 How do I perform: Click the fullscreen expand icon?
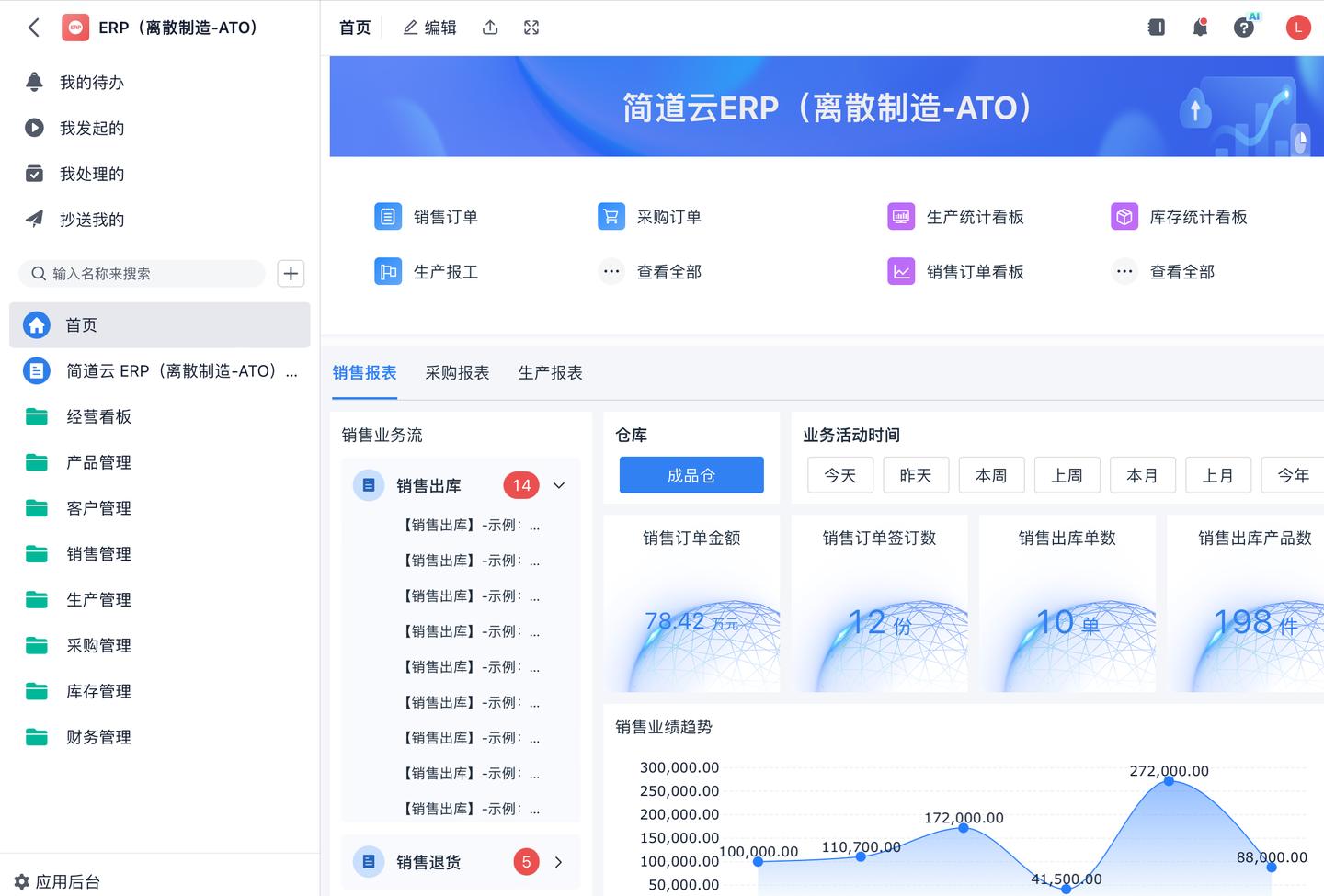(531, 28)
